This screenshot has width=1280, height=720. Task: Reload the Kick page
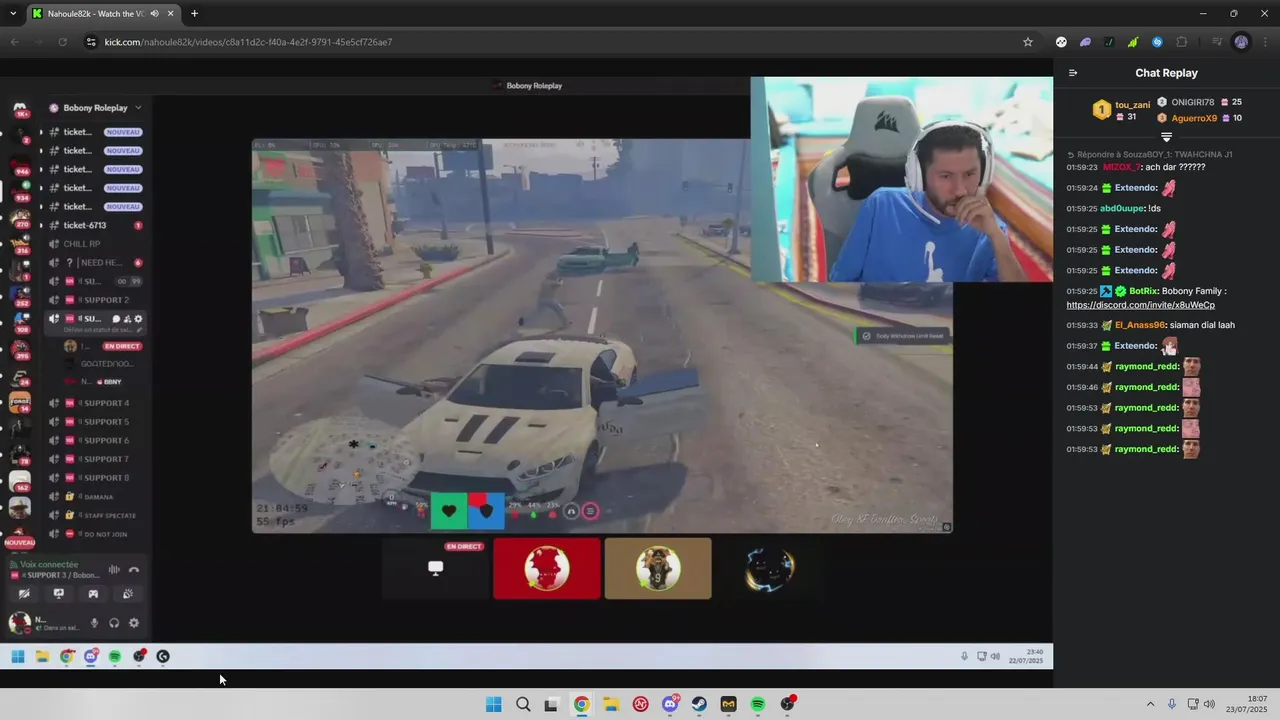(62, 42)
